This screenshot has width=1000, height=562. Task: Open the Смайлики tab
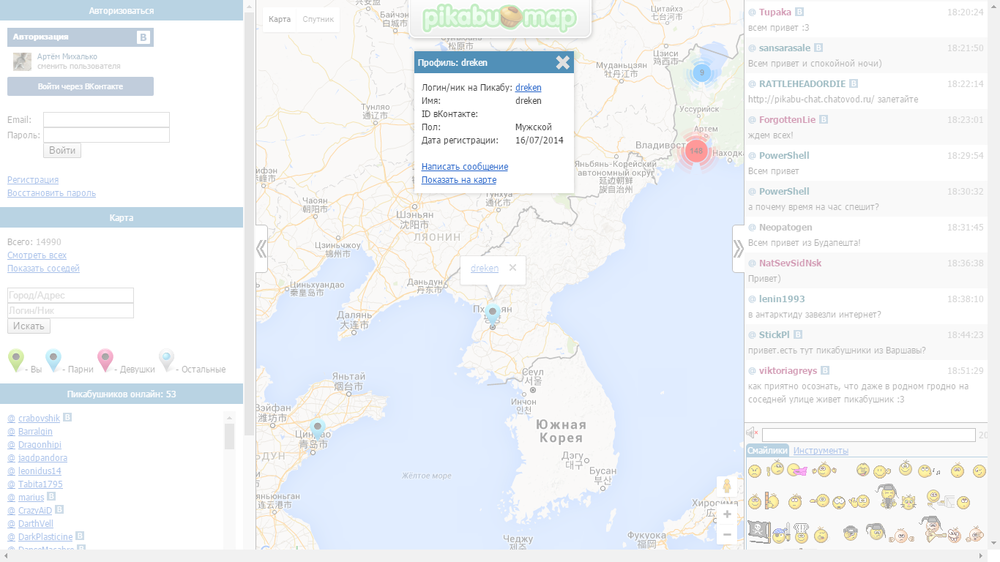pyautogui.click(x=767, y=450)
